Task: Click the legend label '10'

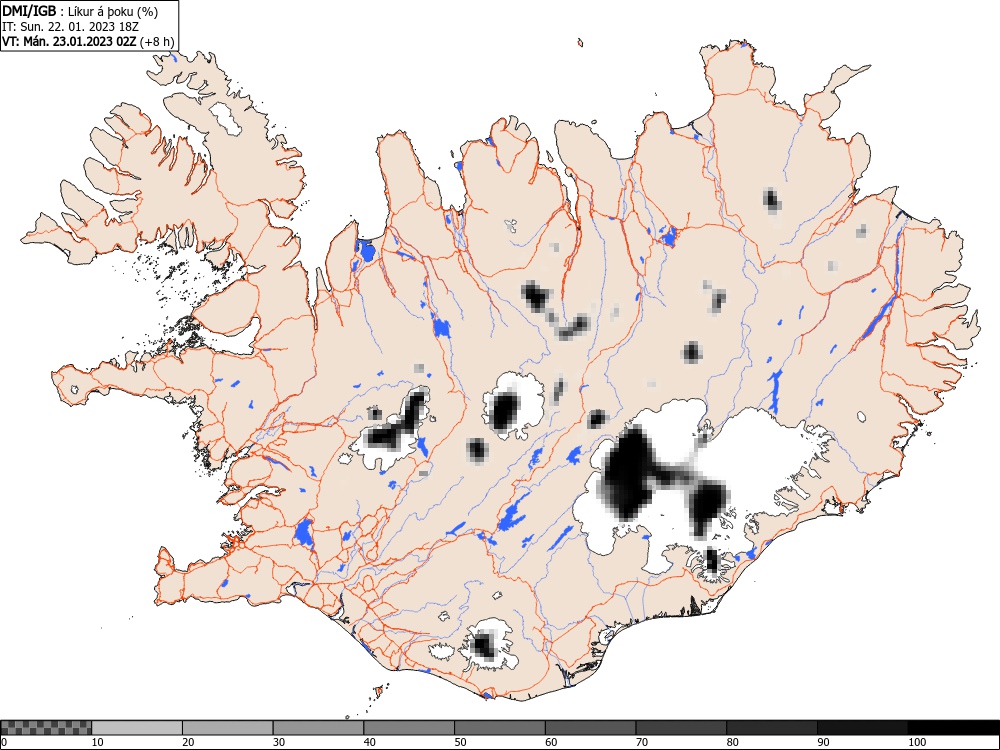Action: 98,742
